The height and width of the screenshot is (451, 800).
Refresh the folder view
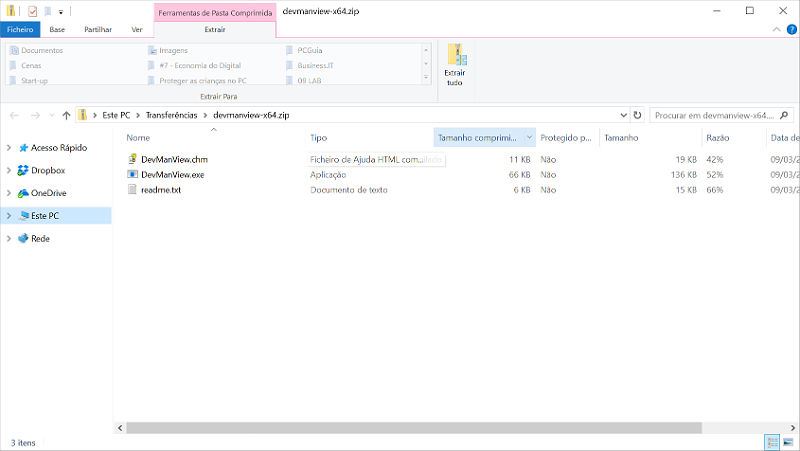[x=637, y=115]
